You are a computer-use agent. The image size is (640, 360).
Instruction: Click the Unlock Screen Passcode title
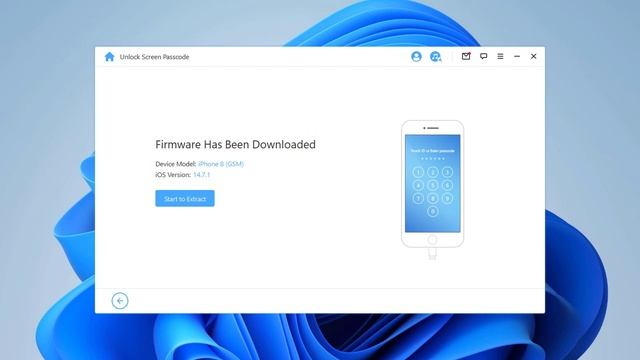pos(154,57)
